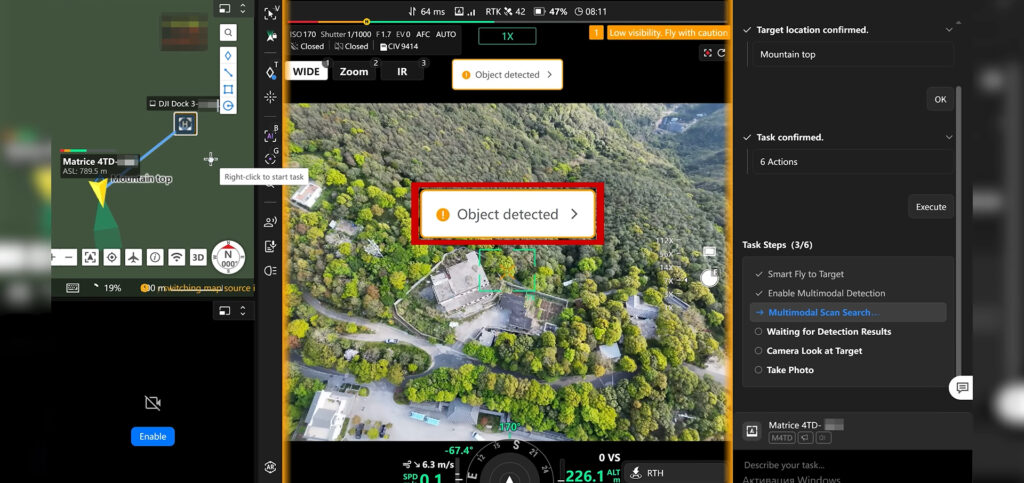The height and width of the screenshot is (483, 1024).
Task: Open the up-down chevrons in lower-left panel
Action: pyautogui.click(x=242, y=311)
